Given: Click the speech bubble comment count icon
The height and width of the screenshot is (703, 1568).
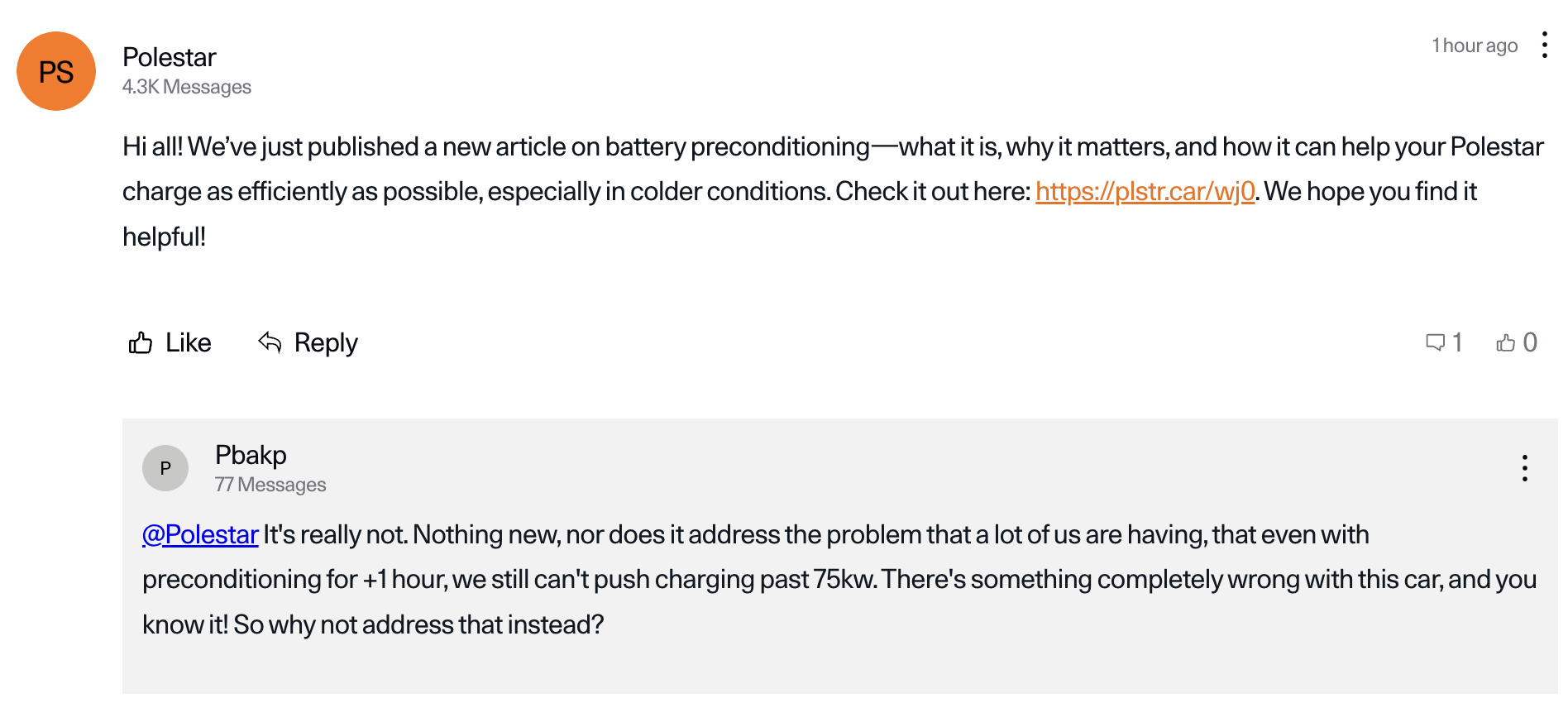Looking at the screenshot, I should point(1435,342).
